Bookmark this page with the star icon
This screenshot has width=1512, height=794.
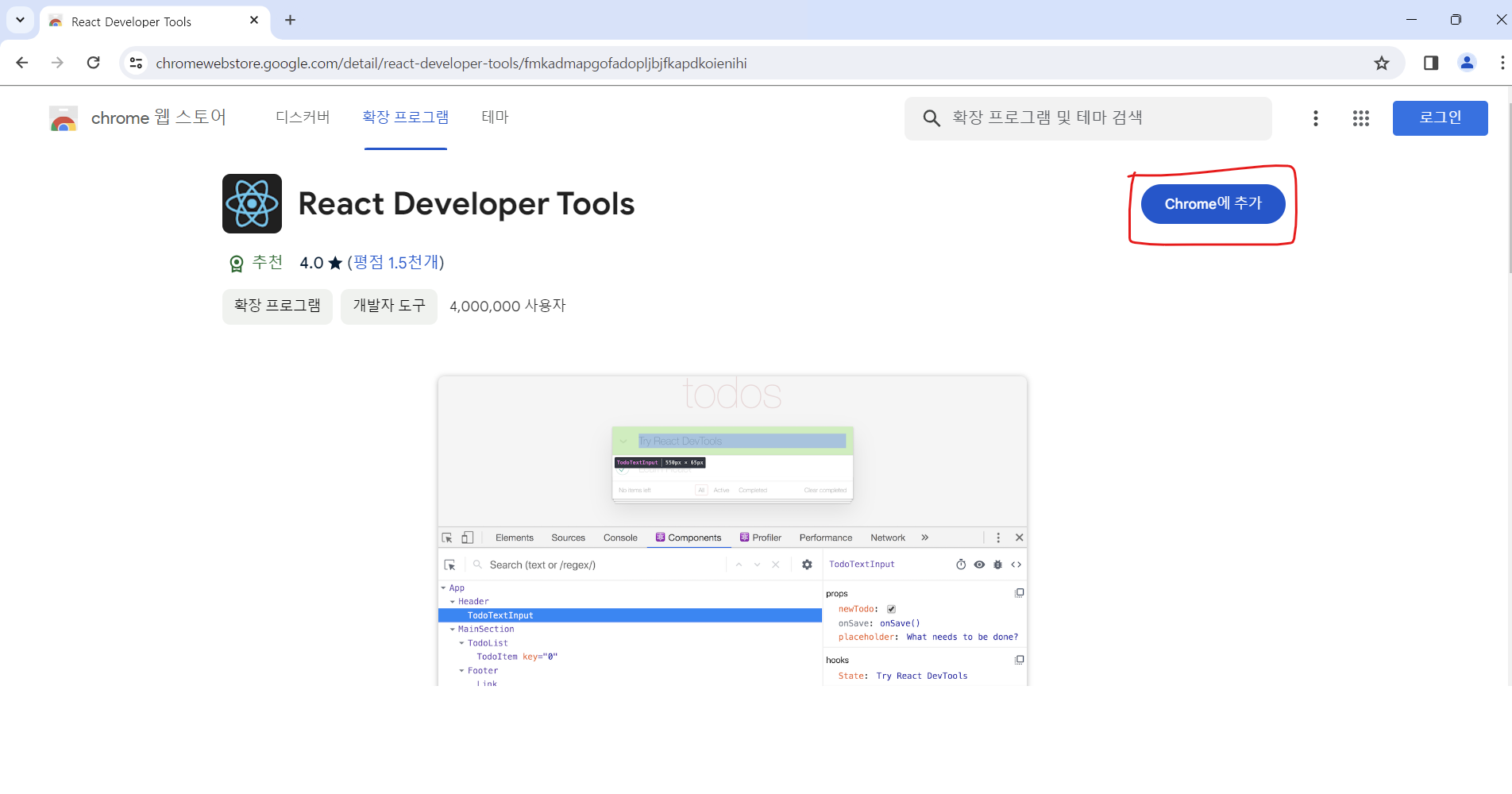point(1382,63)
